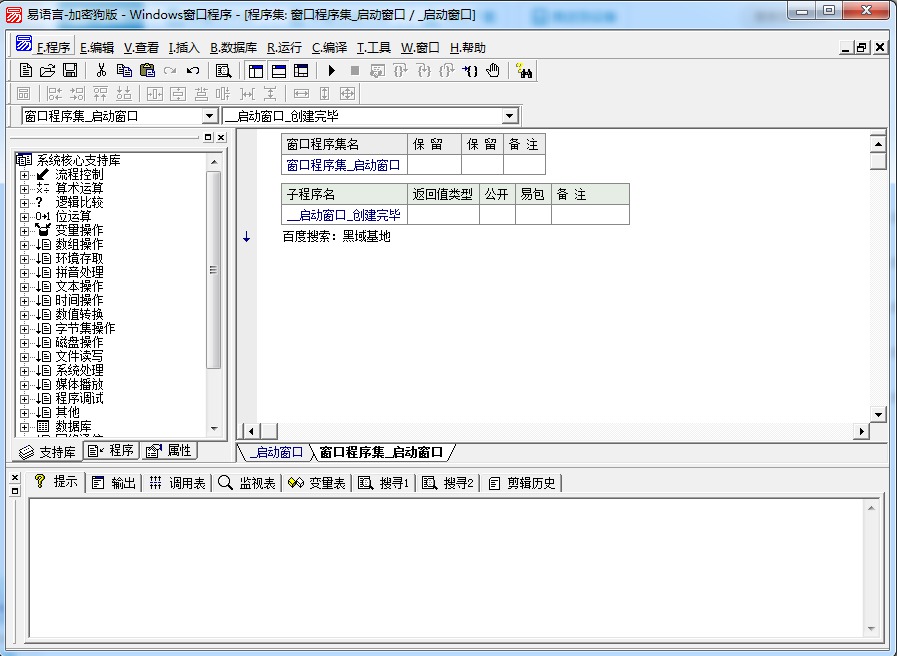Viewport: 897px width, 656px height.
Task: Click the Easy Language logo menu icon
Action: pyautogui.click(x=24, y=43)
